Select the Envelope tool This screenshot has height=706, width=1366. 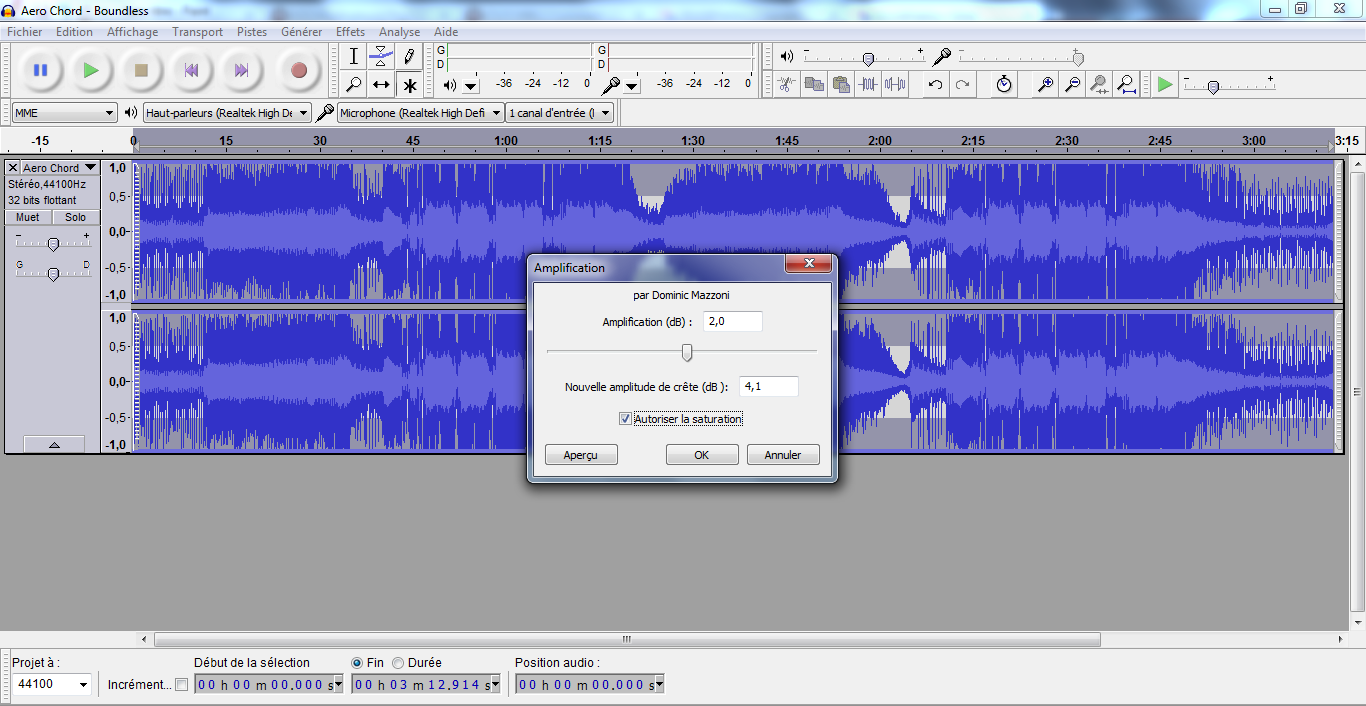pyautogui.click(x=381, y=57)
